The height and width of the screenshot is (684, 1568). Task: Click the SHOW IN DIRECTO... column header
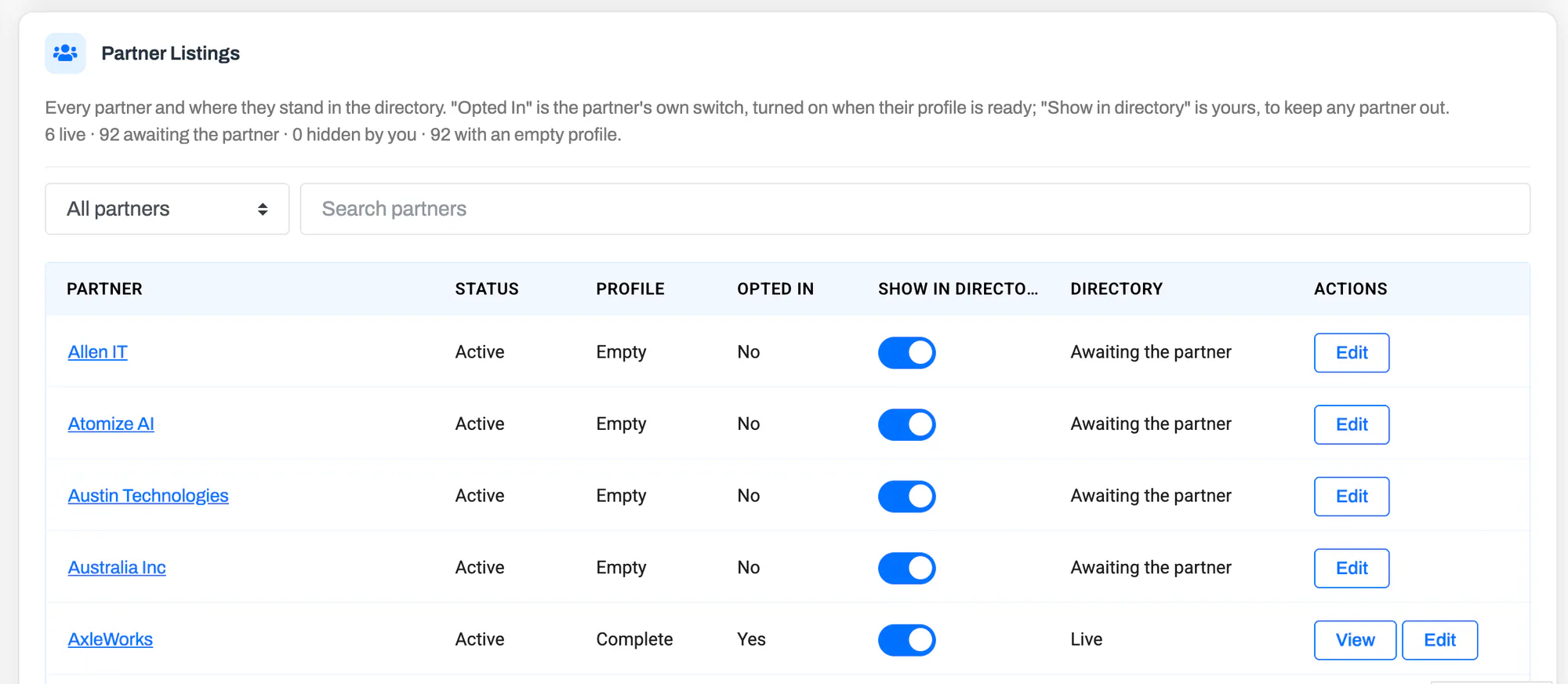click(958, 289)
